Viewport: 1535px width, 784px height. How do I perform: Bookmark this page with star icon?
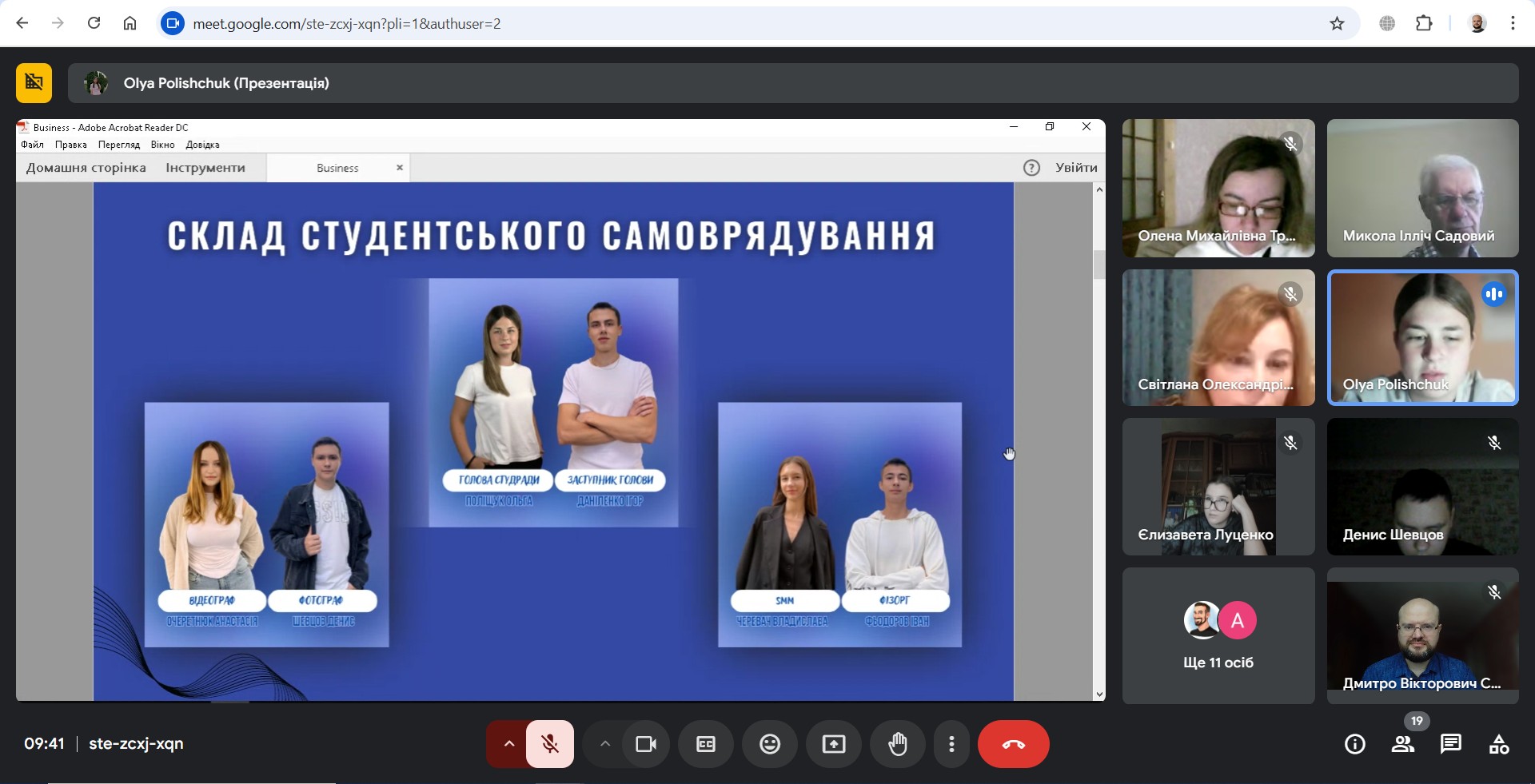(x=1337, y=24)
